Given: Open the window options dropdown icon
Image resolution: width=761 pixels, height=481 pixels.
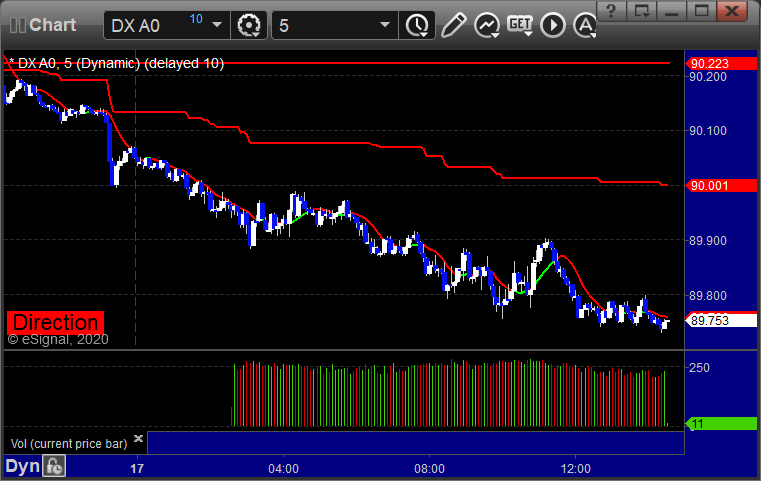Looking at the screenshot, I should 641,11.
